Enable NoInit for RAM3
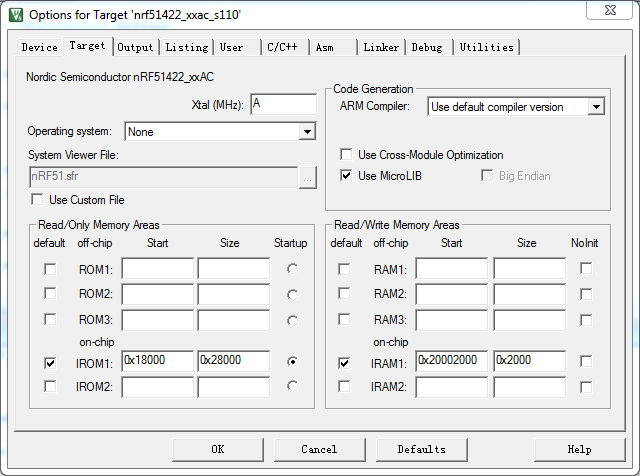This screenshot has height=476, width=640. click(586, 320)
